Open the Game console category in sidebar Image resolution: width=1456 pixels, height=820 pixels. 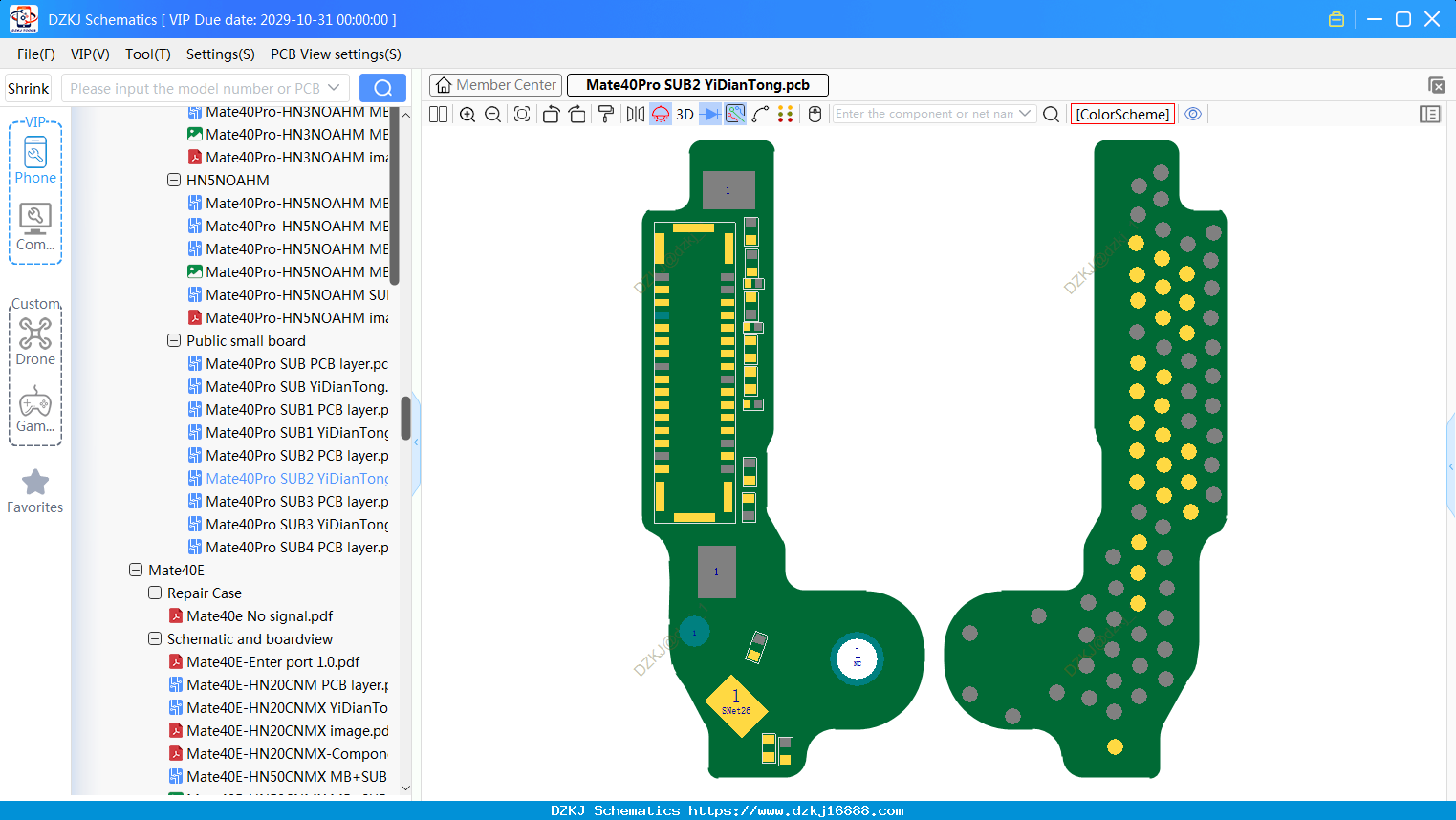[x=35, y=410]
